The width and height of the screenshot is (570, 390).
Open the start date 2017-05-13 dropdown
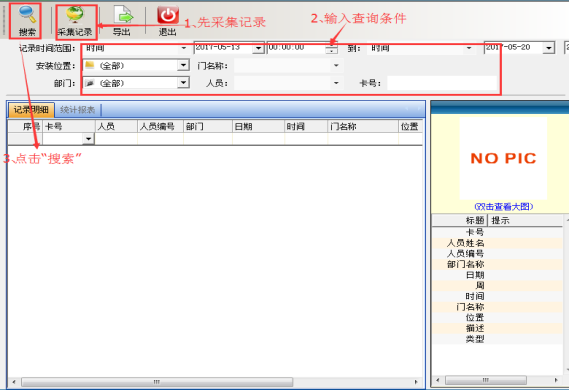coord(258,48)
